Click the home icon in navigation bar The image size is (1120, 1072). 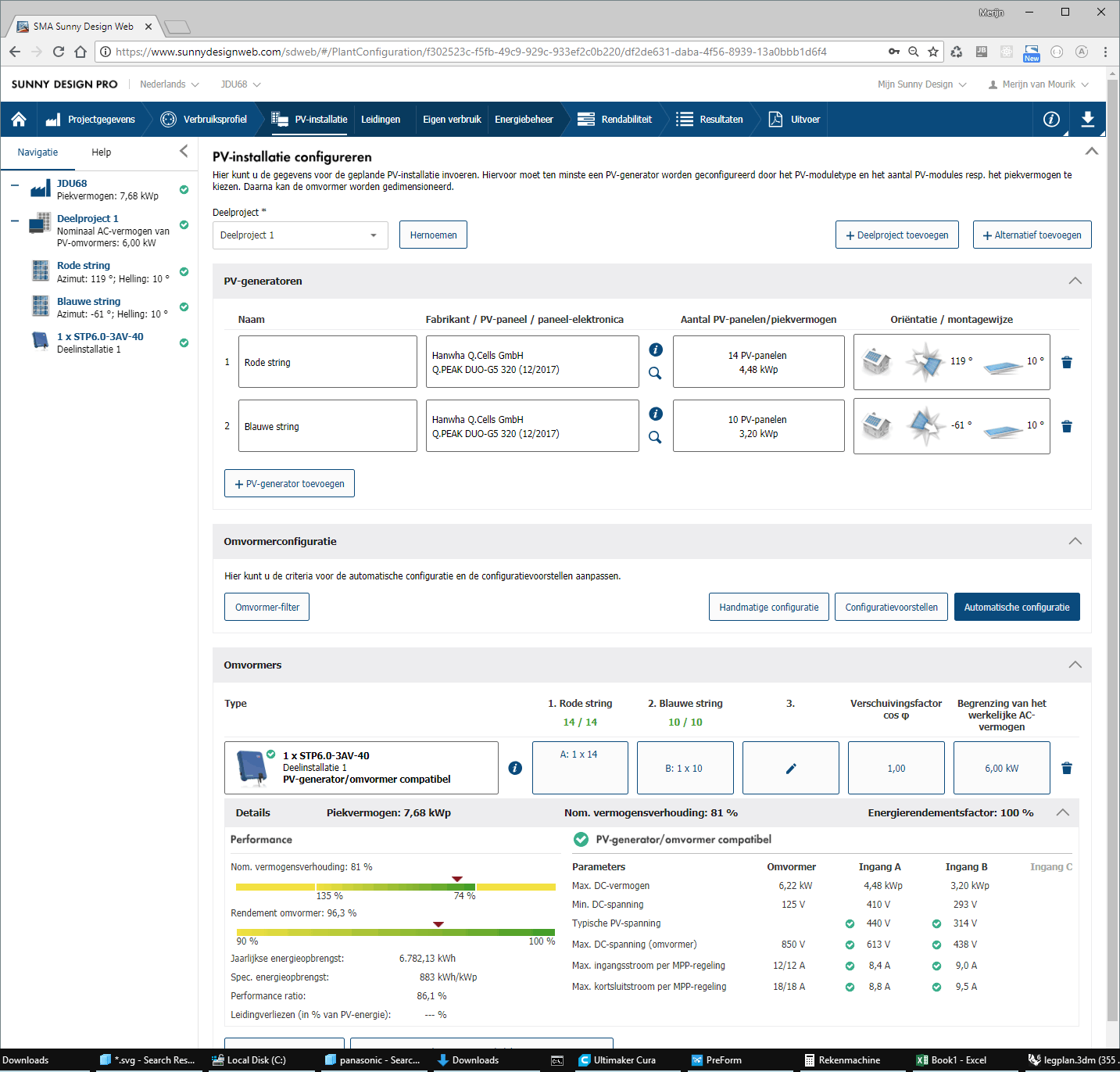coord(19,119)
